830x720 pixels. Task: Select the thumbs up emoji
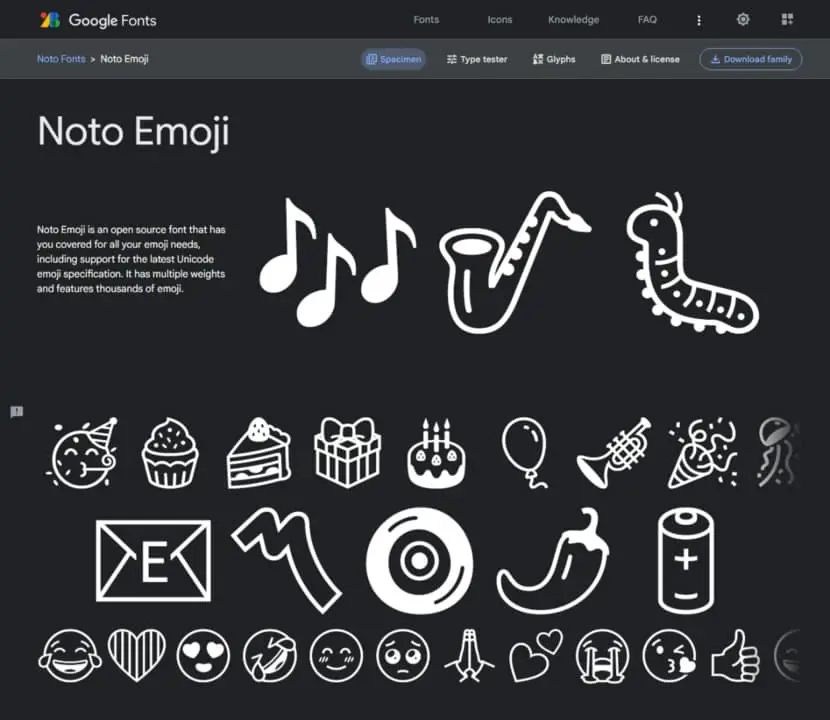735,655
